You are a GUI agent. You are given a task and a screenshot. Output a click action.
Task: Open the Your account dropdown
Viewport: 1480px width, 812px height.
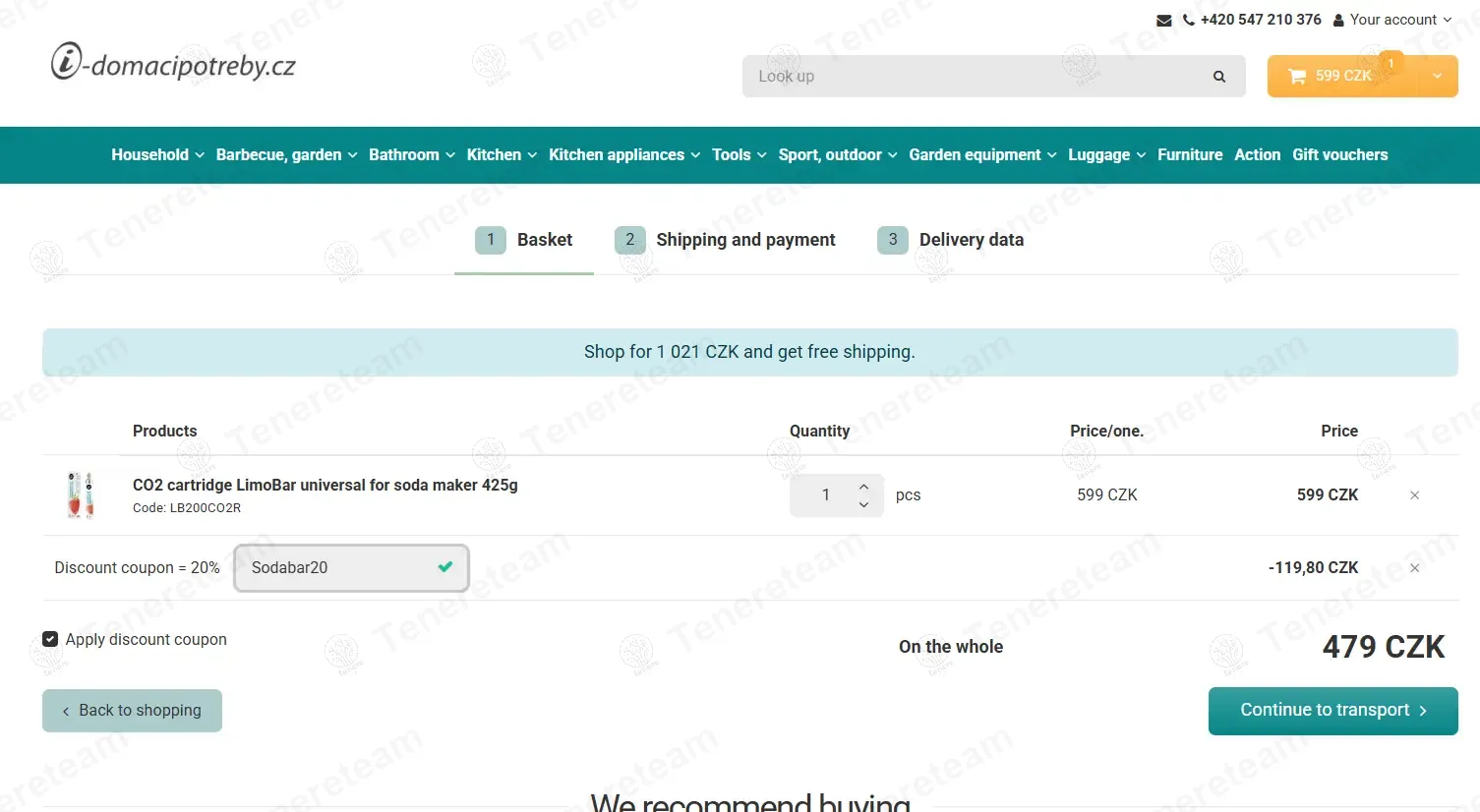click(1392, 20)
